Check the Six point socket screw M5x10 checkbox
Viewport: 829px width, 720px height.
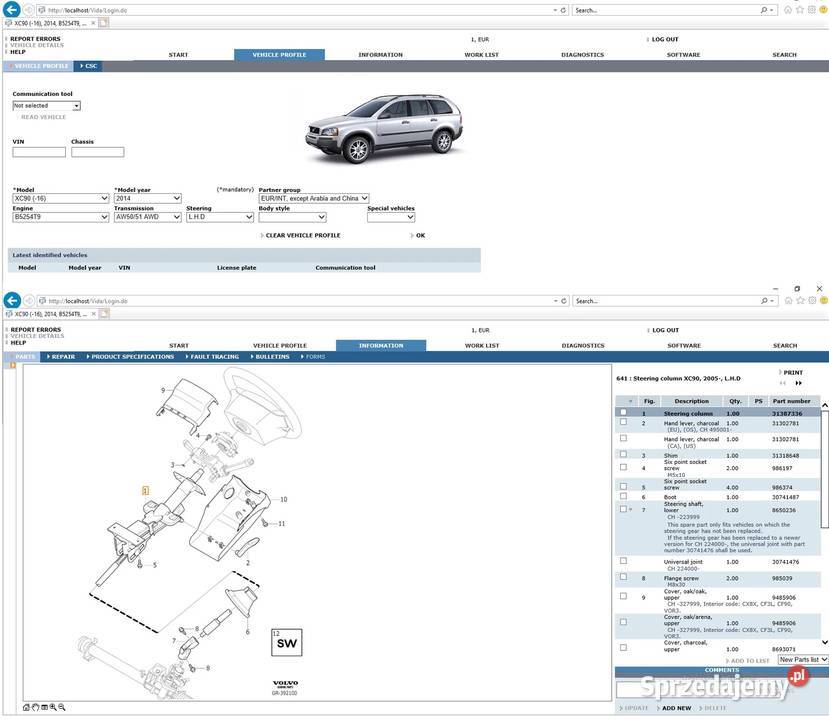[x=623, y=467]
